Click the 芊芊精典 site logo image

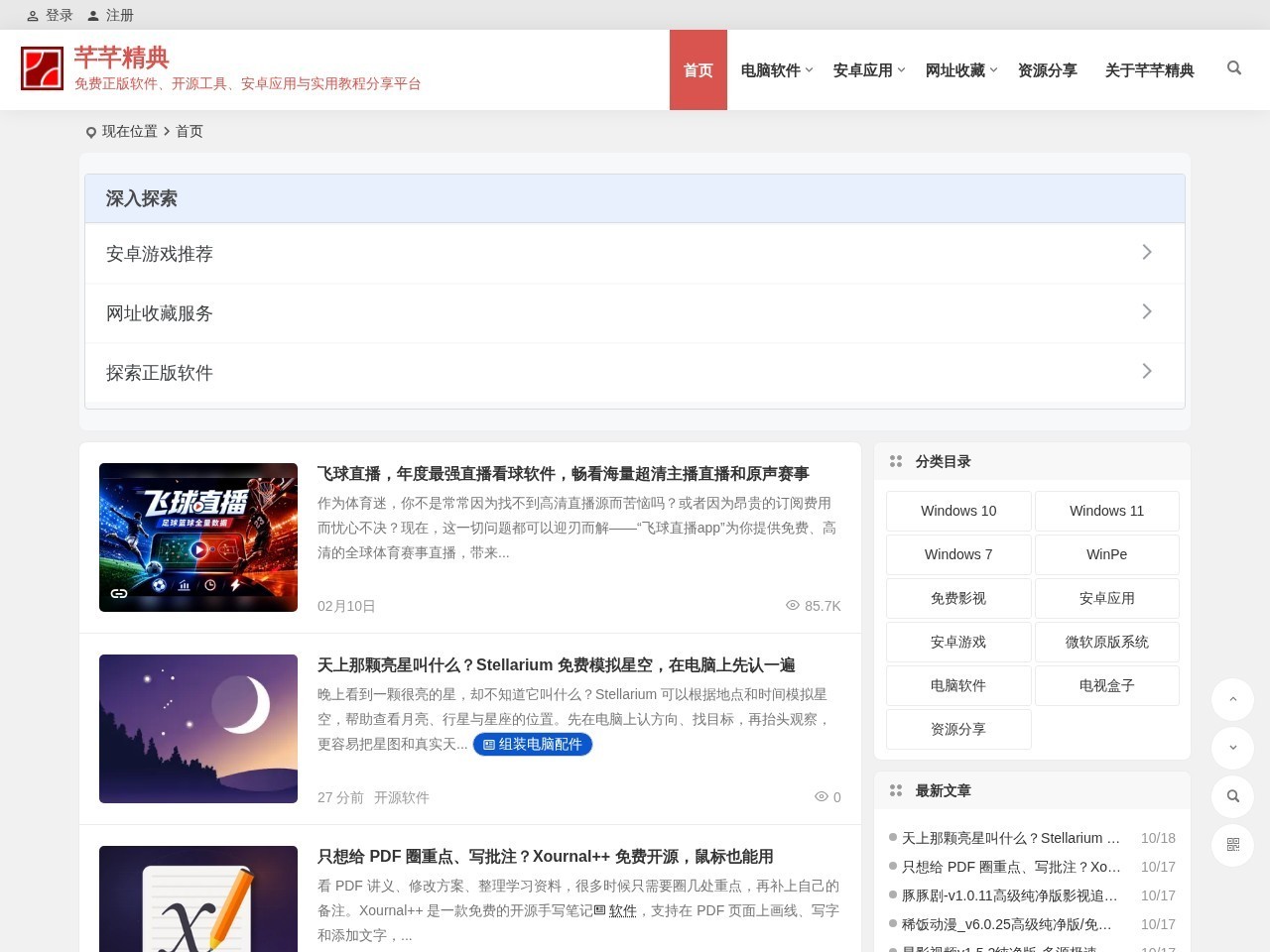tap(42, 69)
